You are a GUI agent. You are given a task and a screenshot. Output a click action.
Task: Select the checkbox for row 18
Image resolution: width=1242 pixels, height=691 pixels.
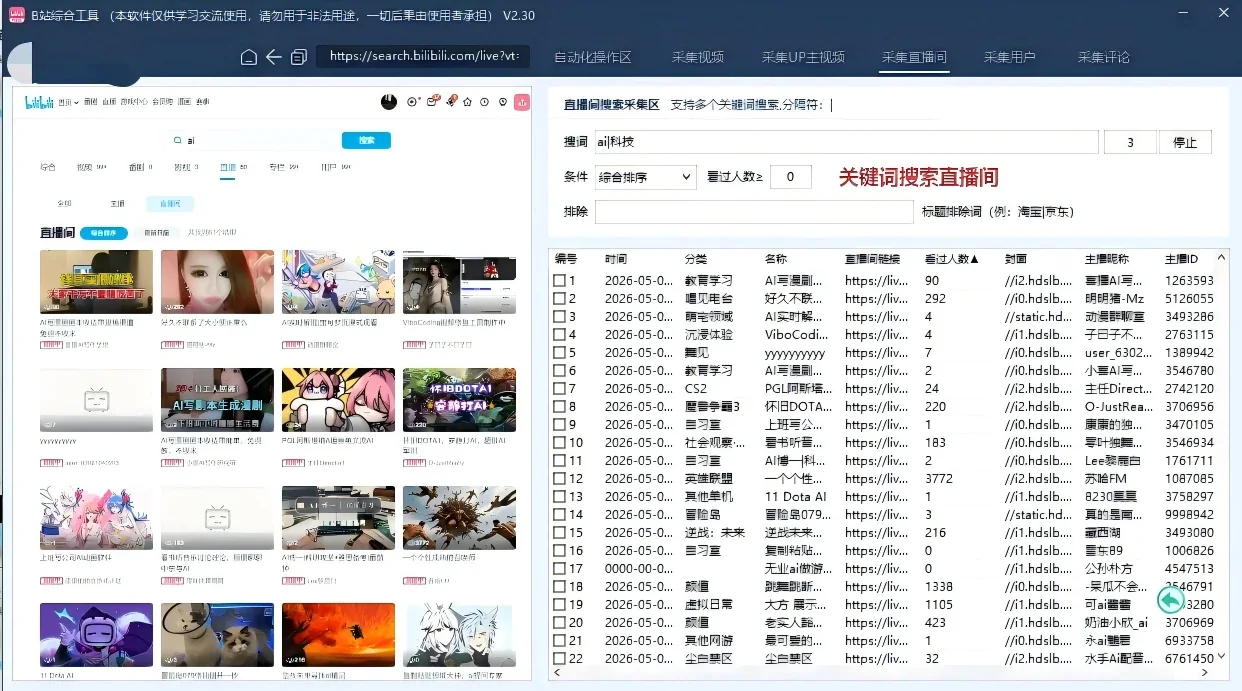(560, 587)
